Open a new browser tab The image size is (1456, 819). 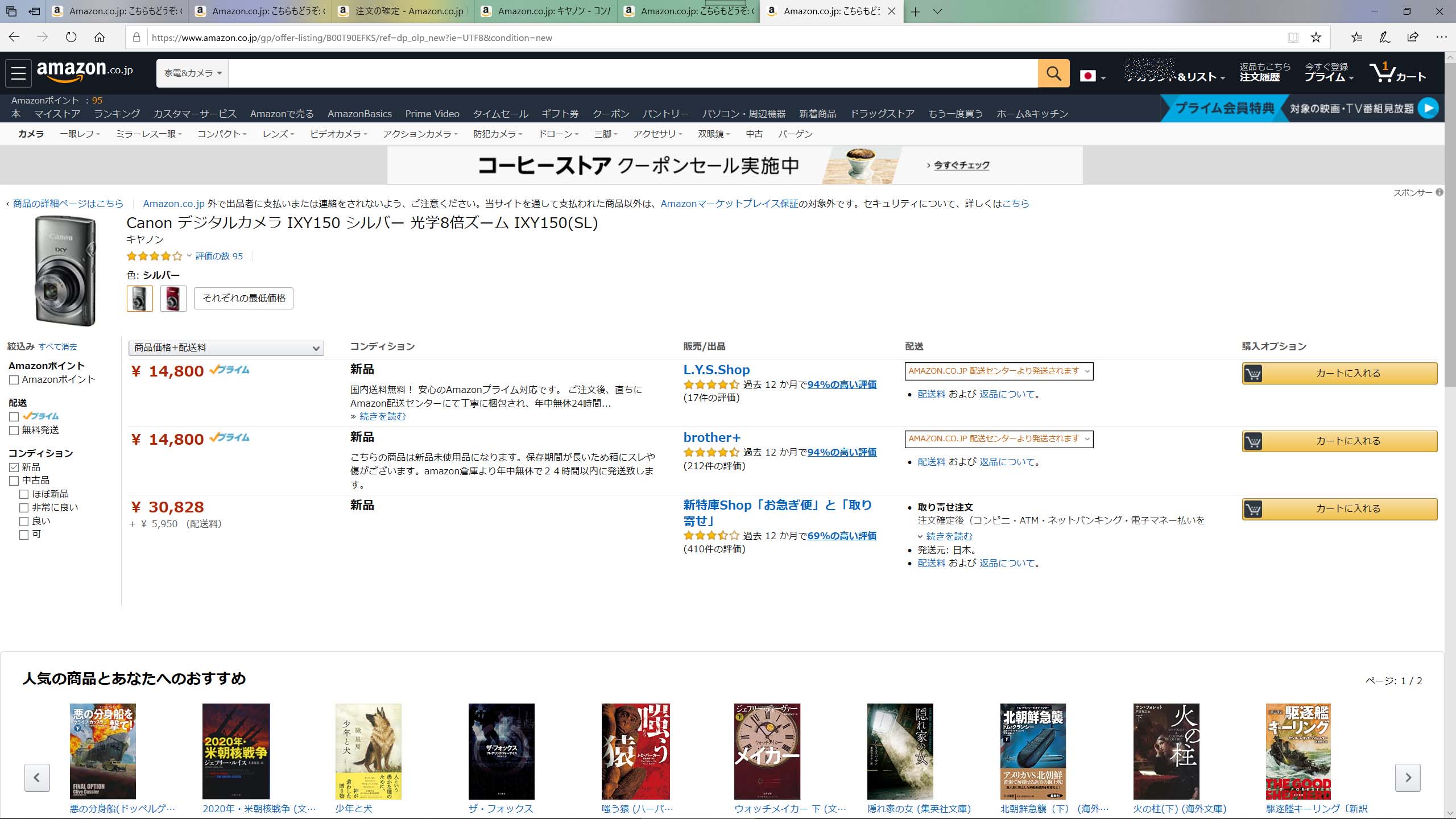pyautogui.click(x=915, y=11)
